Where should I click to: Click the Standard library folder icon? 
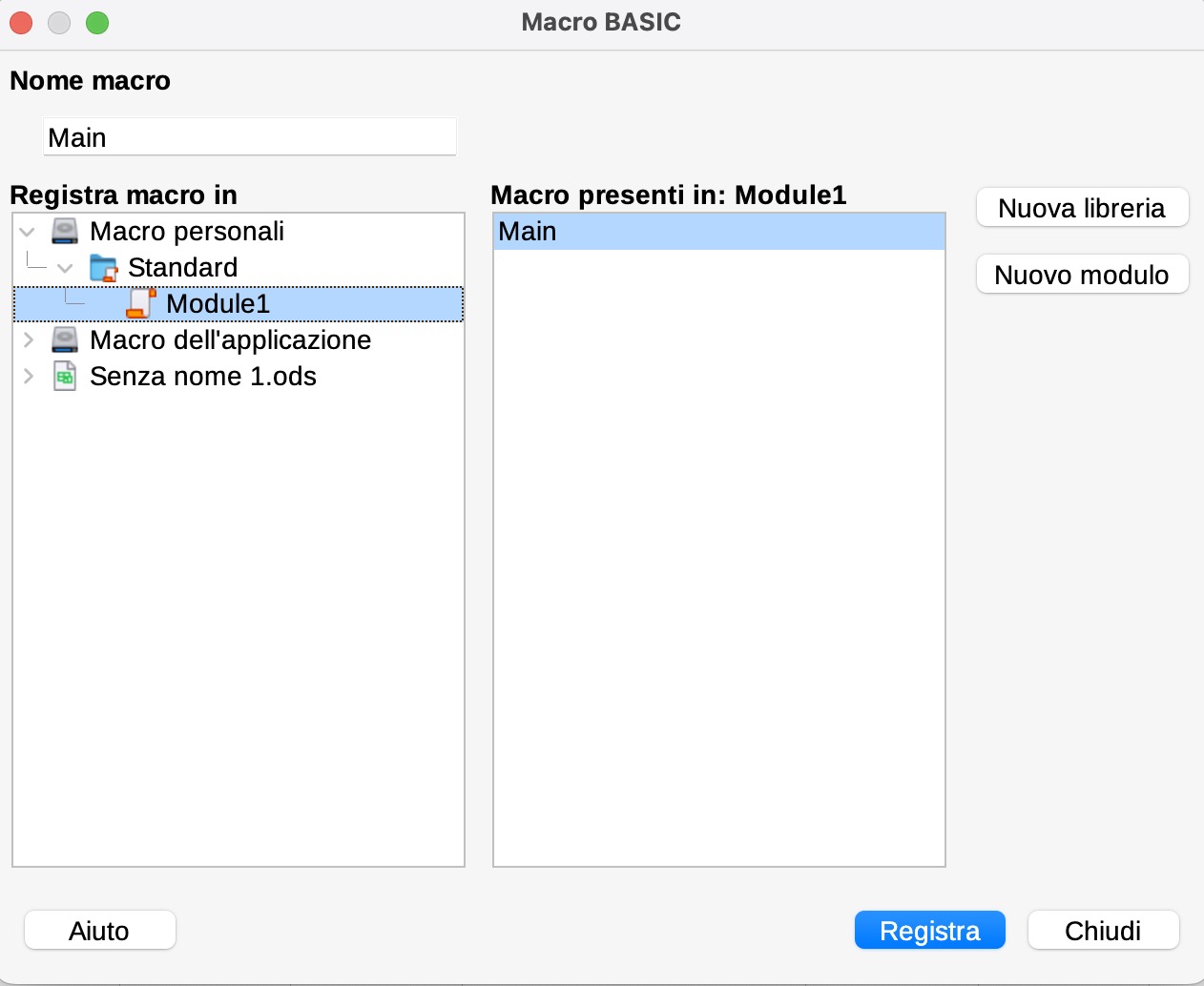(103, 268)
